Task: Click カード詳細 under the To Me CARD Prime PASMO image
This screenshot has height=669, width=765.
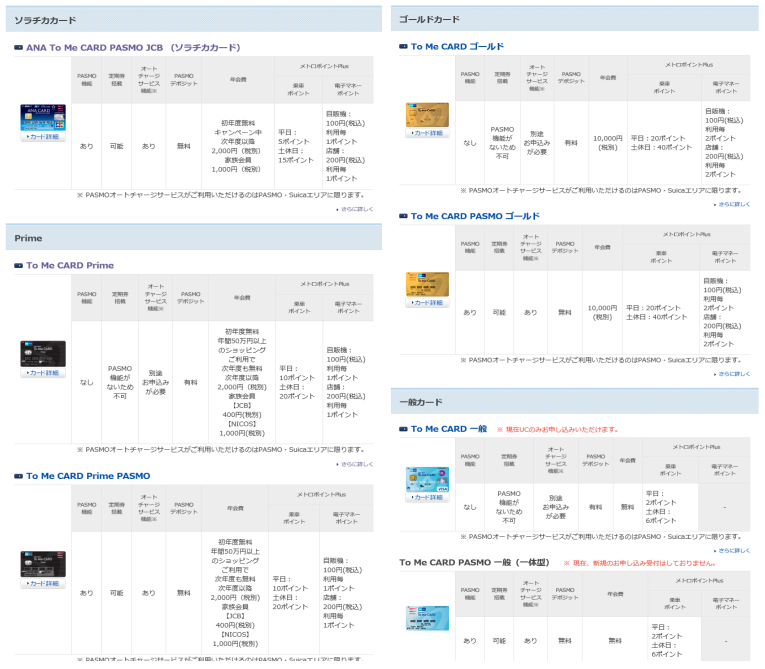Action: click(43, 584)
